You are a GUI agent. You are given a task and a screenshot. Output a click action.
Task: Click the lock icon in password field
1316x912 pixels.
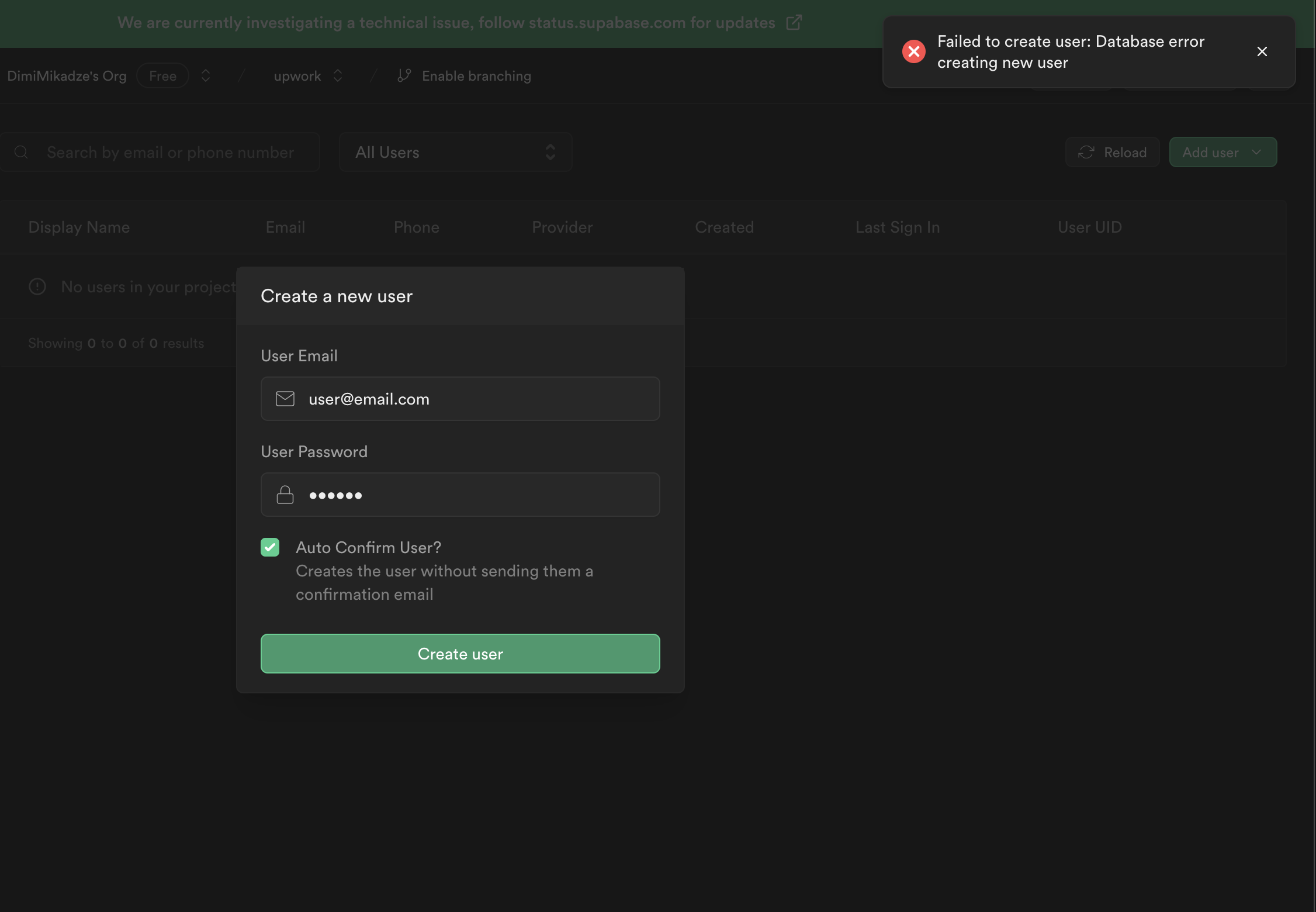click(285, 495)
